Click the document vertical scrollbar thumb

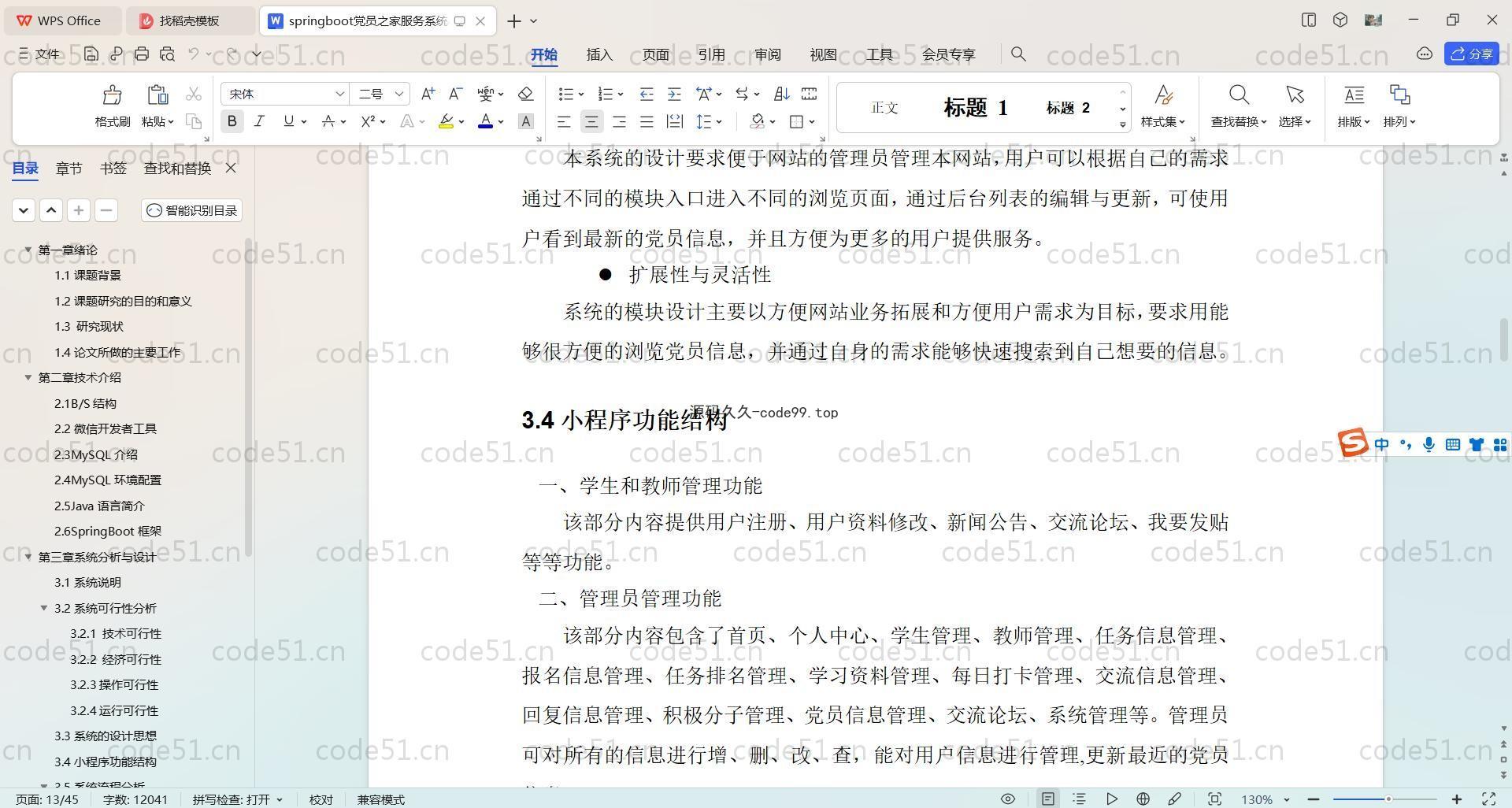coord(1503,339)
